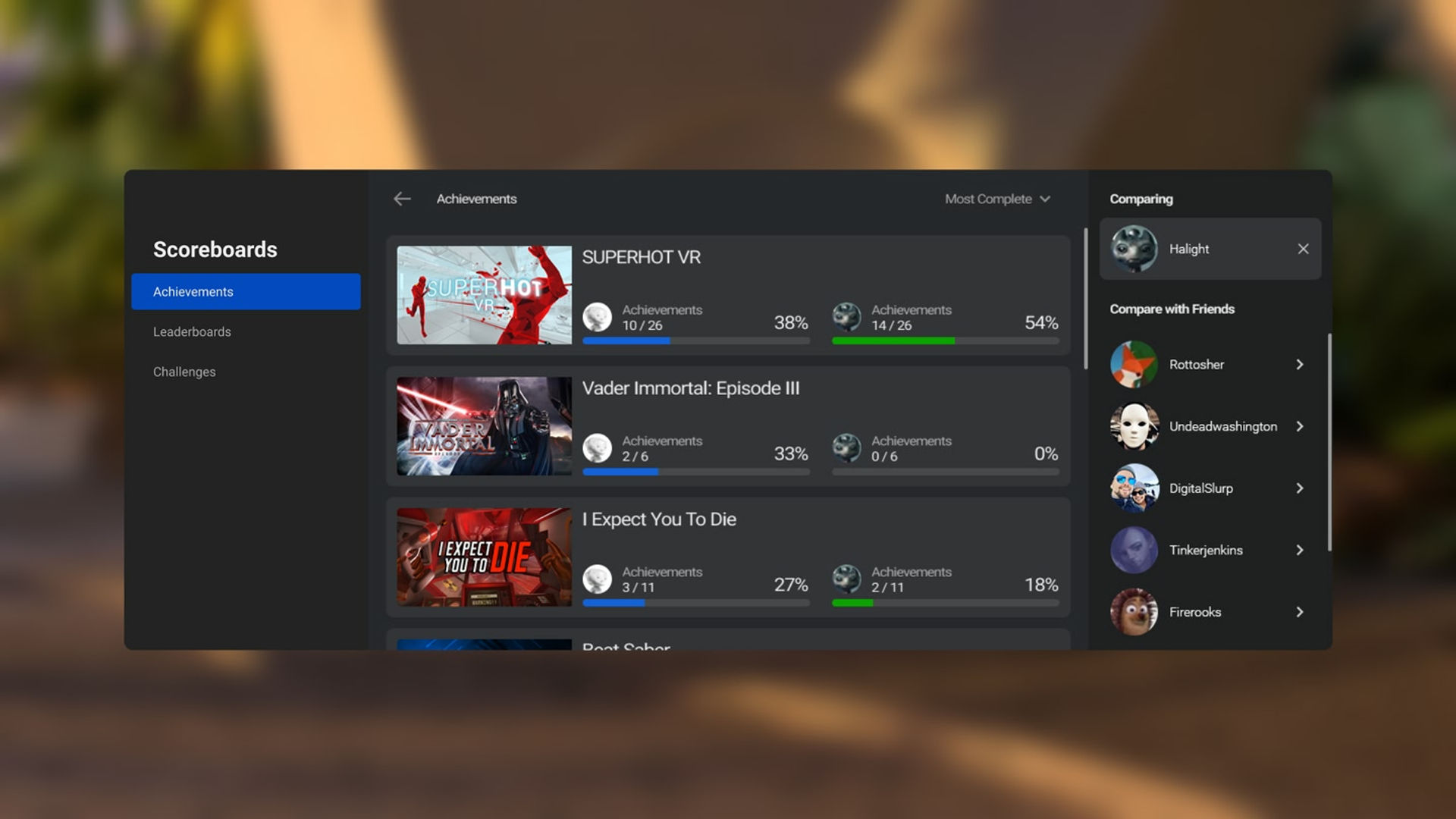Viewport: 1456px width, 819px height.
Task: Expand DigitalSlurp comparison chevron
Action: coord(1300,488)
